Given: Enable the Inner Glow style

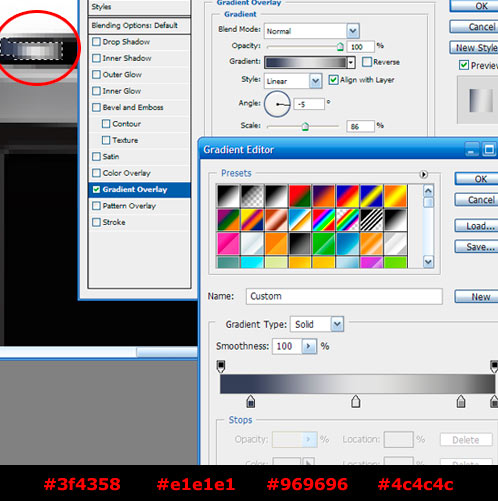Looking at the screenshot, I should tap(96, 91).
